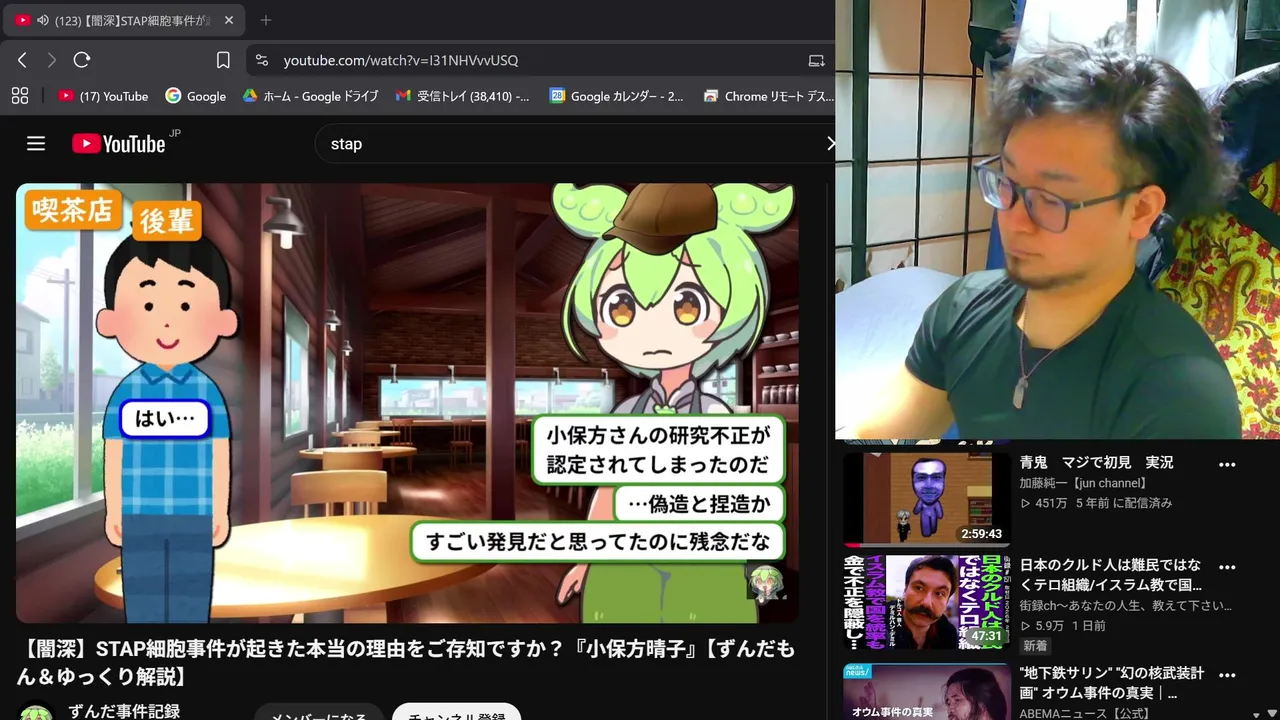Click the video title 【闇深】STAP細胞事件
Screen dimensions: 1280x720
click(x=406, y=663)
